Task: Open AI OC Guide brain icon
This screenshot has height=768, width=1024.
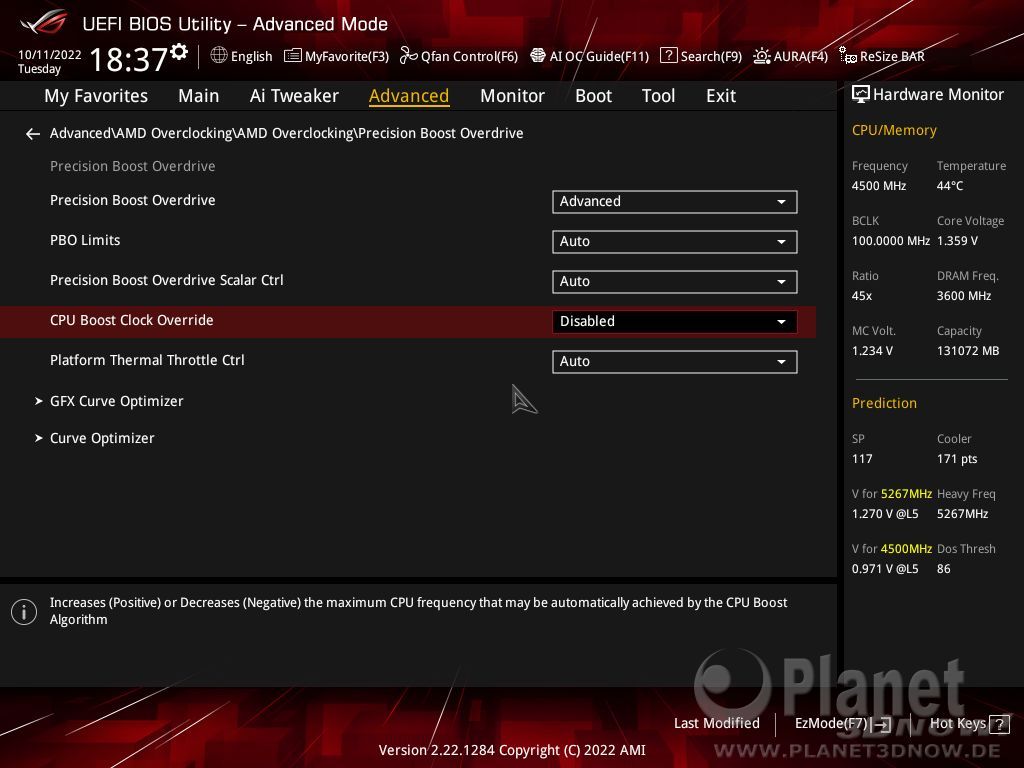Action: click(537, 56)
